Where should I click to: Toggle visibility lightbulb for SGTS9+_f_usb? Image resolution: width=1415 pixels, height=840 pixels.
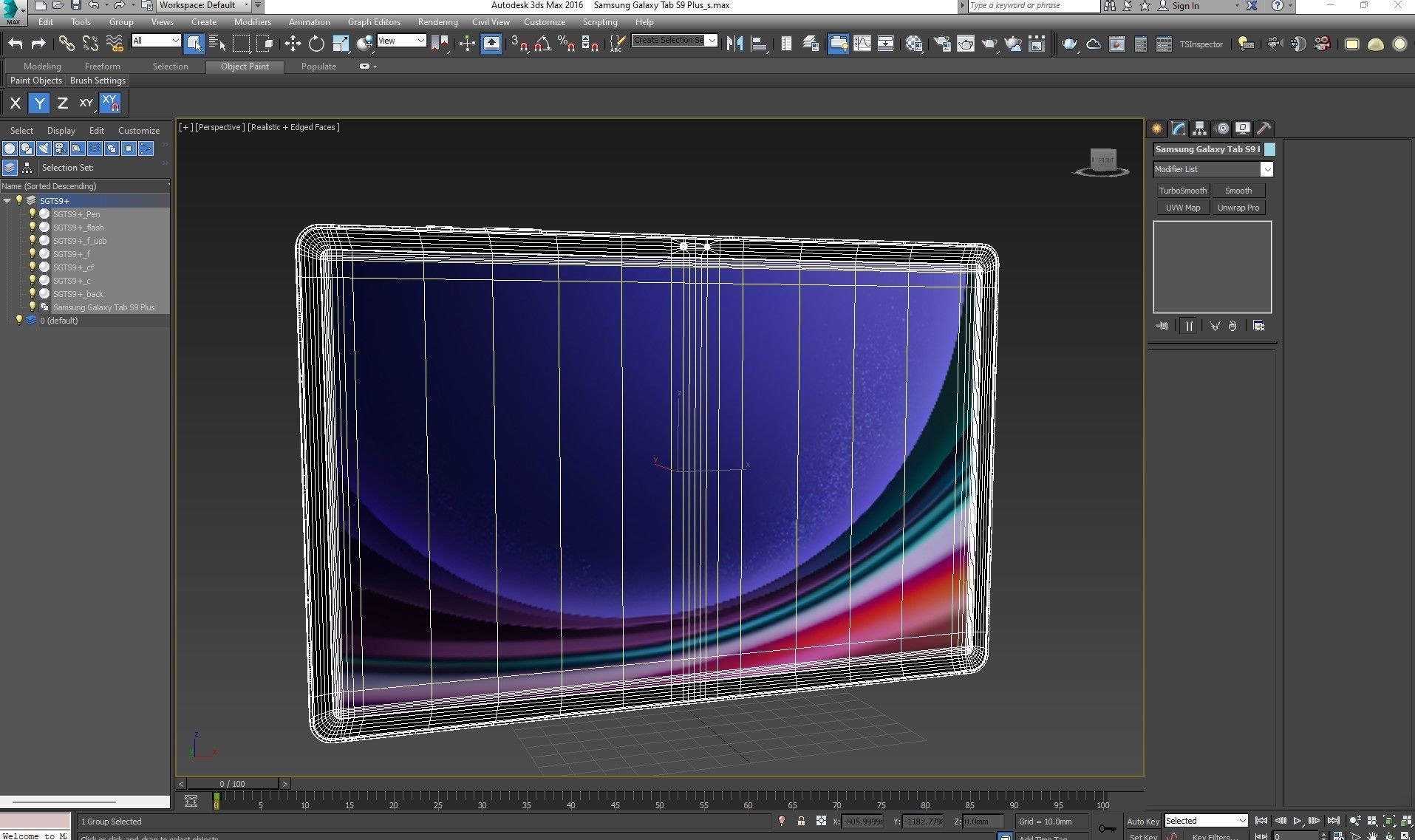point(32,240)
